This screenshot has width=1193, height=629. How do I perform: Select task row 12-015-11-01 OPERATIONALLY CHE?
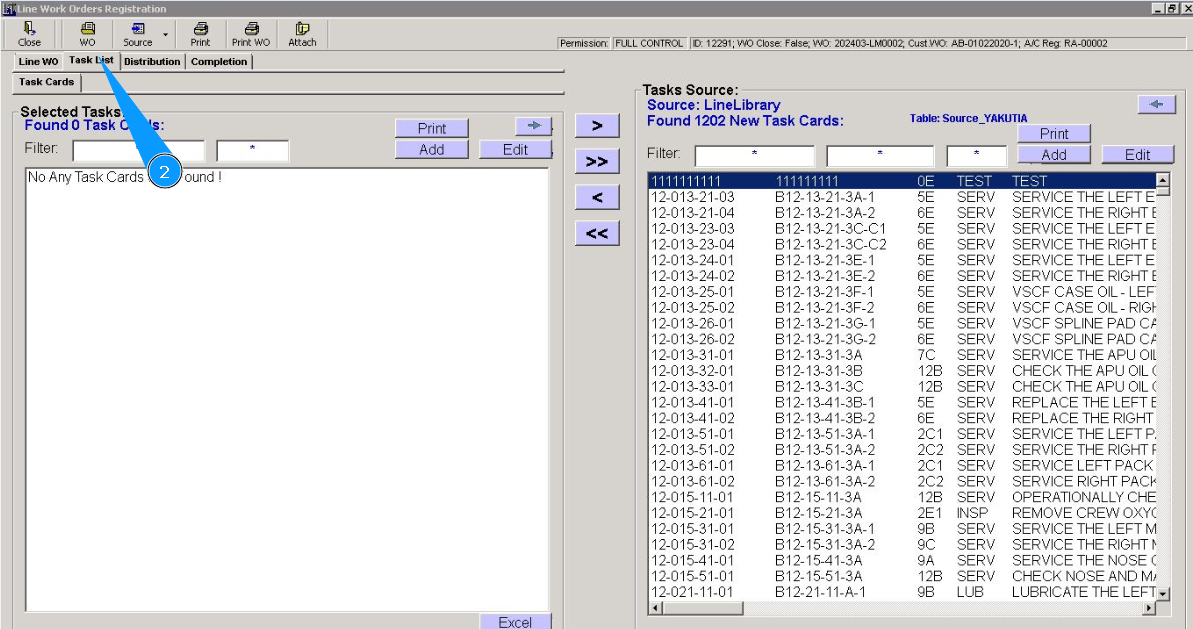pos(902,497)
